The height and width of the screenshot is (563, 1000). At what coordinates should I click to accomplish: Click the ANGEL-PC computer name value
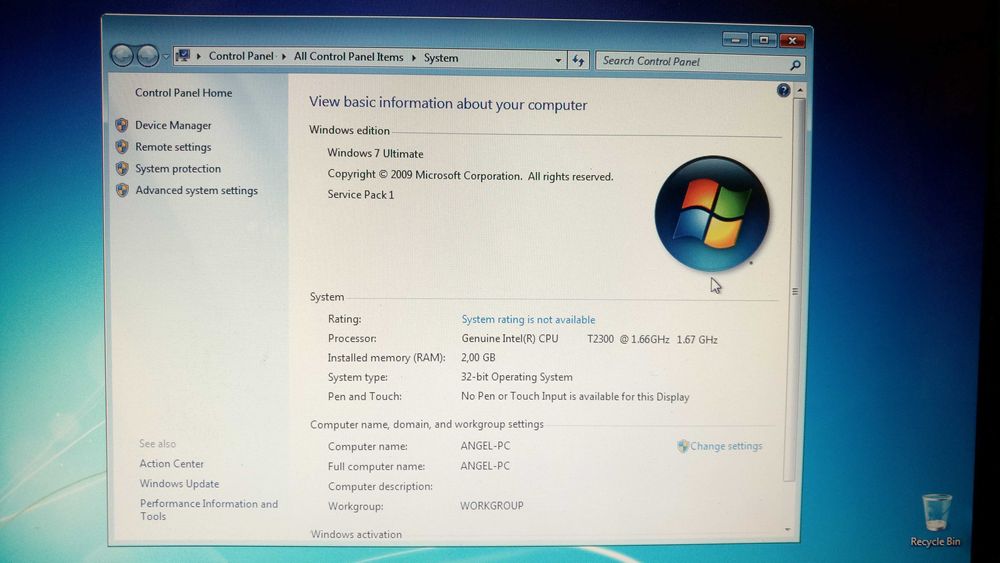point(485,446)
